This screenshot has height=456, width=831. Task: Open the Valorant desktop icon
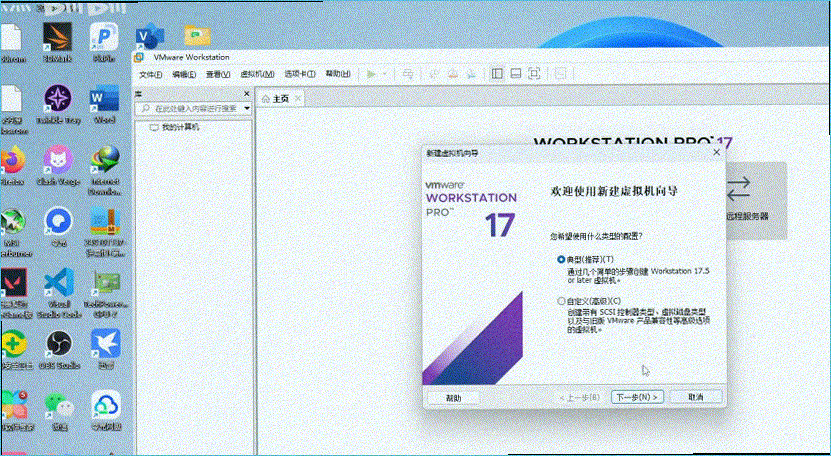click(14, 293)
